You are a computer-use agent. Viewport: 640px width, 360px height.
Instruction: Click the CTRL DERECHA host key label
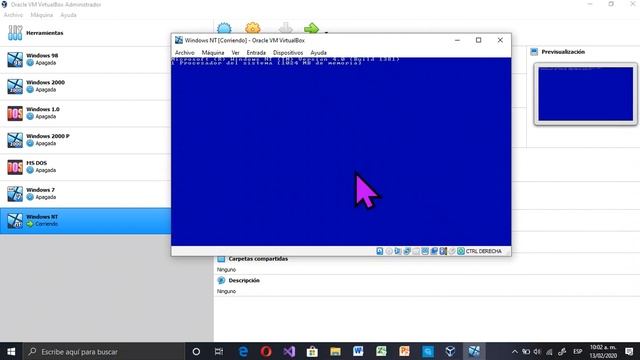point(483,251)
